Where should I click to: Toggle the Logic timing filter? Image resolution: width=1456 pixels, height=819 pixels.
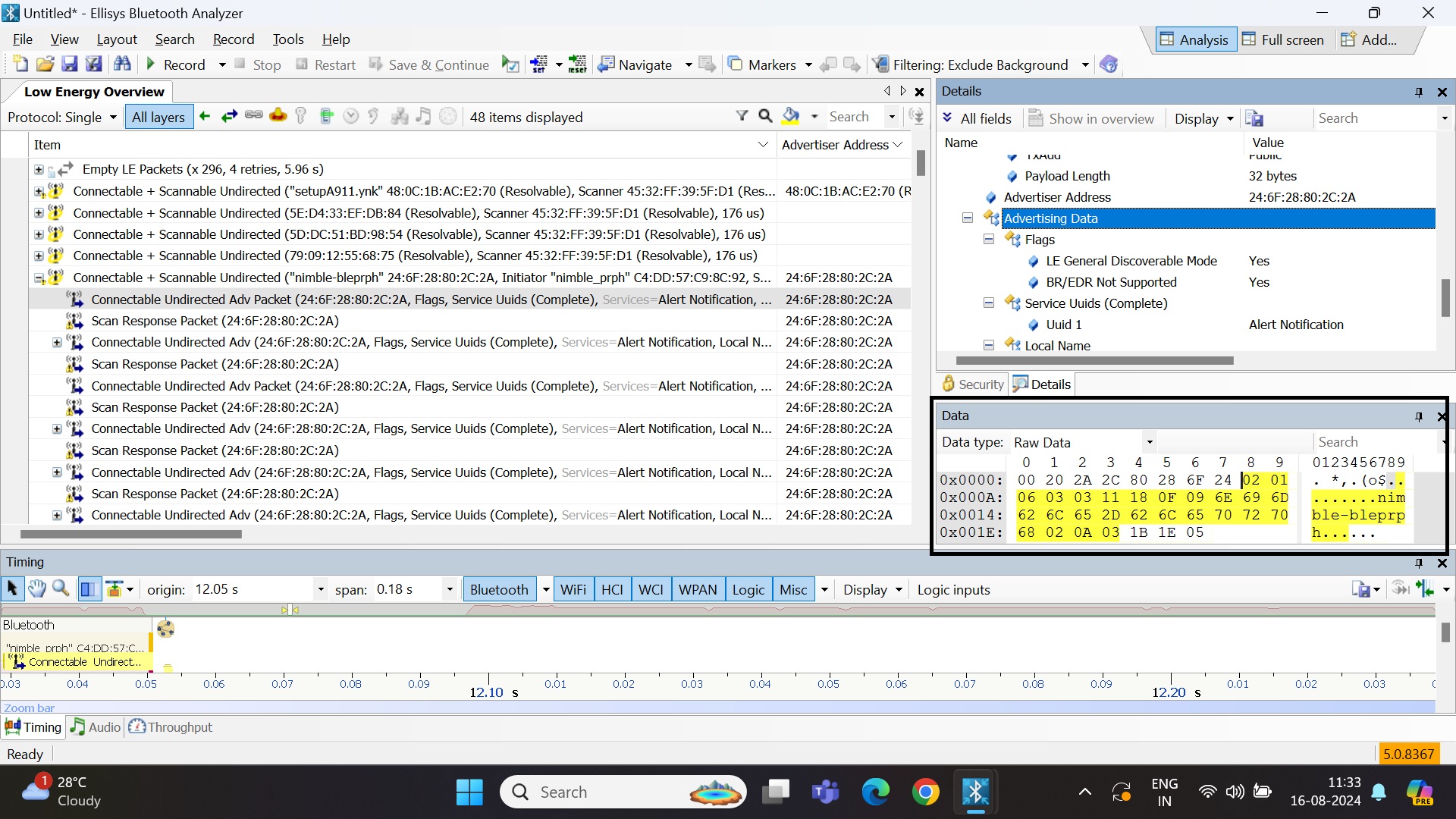[748, 589]
